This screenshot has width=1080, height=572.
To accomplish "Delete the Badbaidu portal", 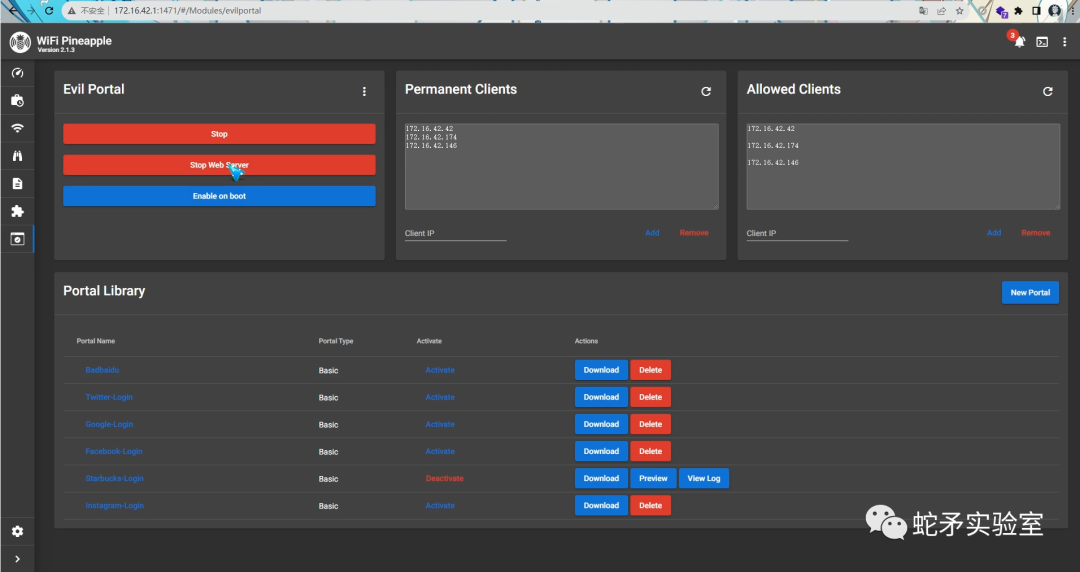I will click(650, 370).
